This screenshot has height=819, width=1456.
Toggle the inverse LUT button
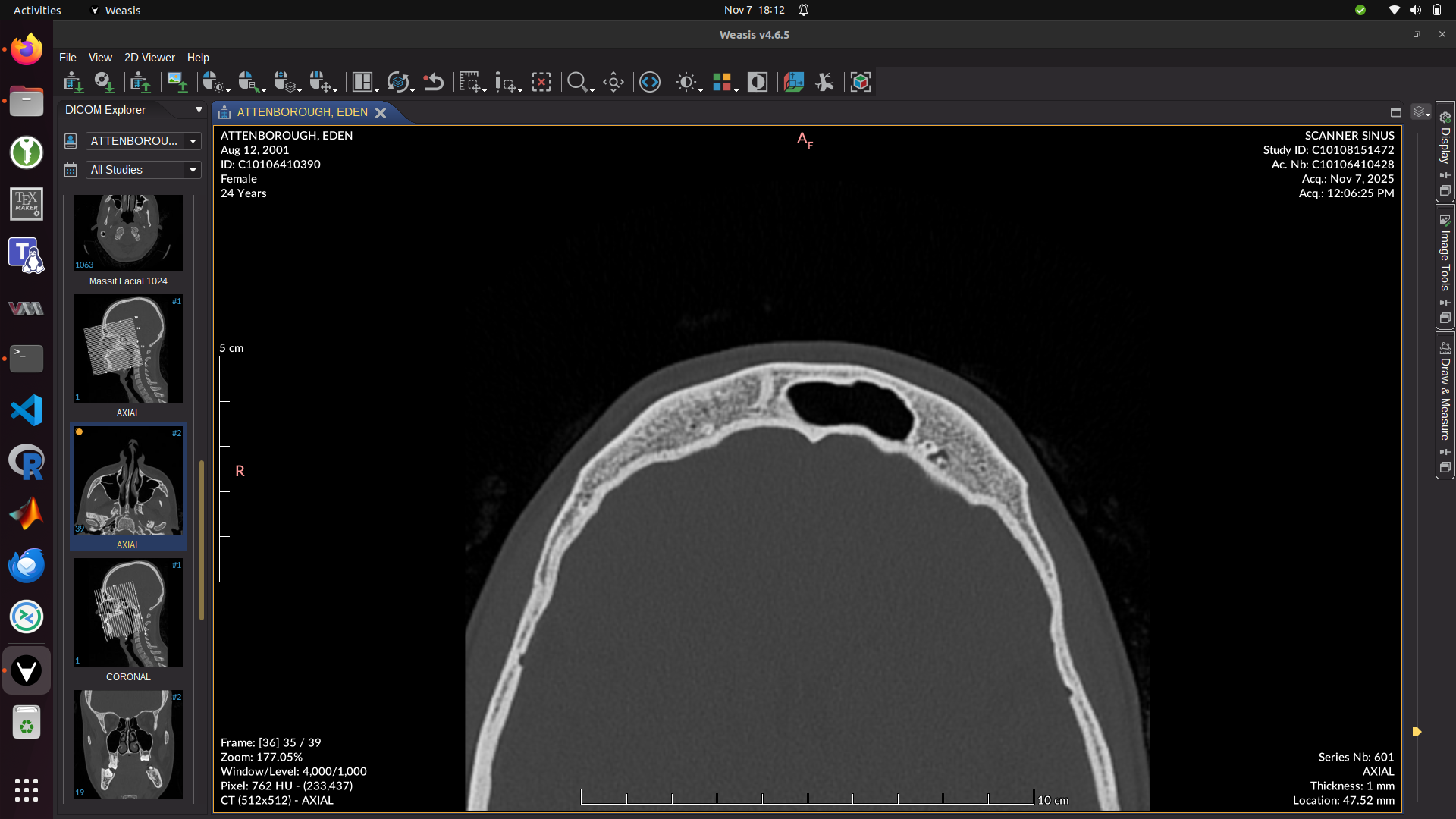757,82
